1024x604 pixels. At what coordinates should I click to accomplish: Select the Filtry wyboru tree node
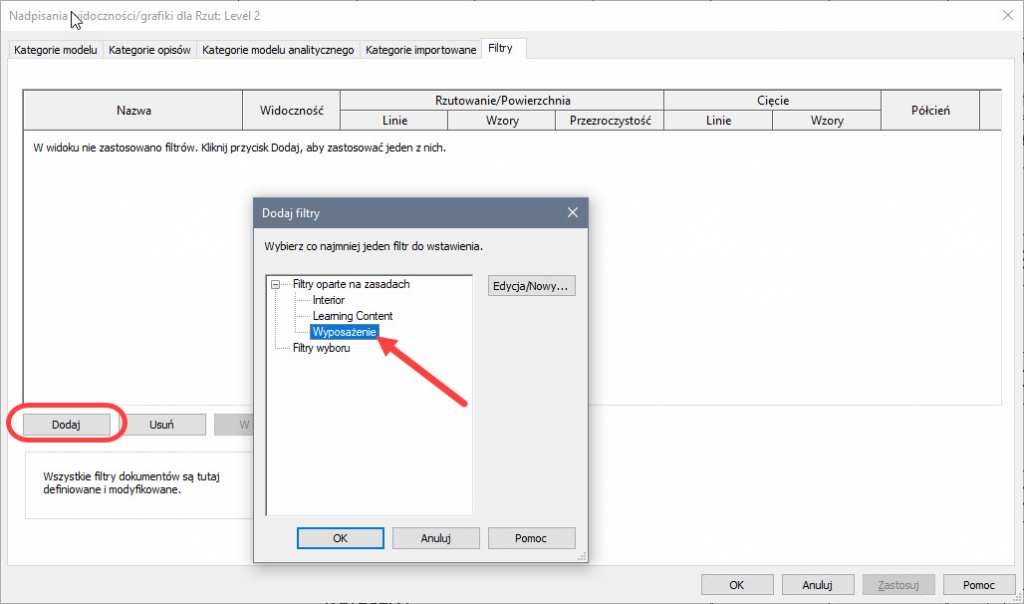coord(321,348)
